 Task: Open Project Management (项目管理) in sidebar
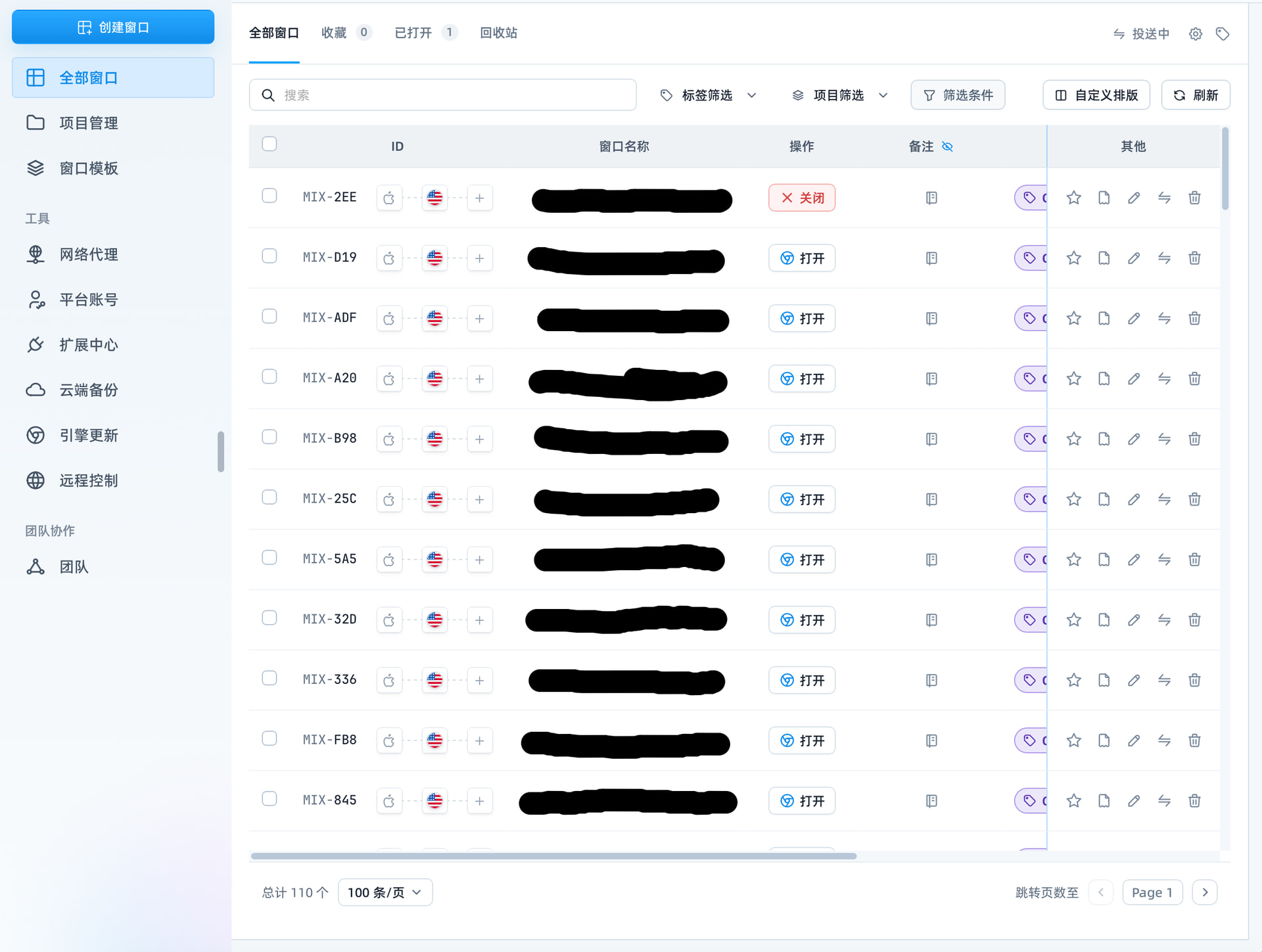[113, 123]
